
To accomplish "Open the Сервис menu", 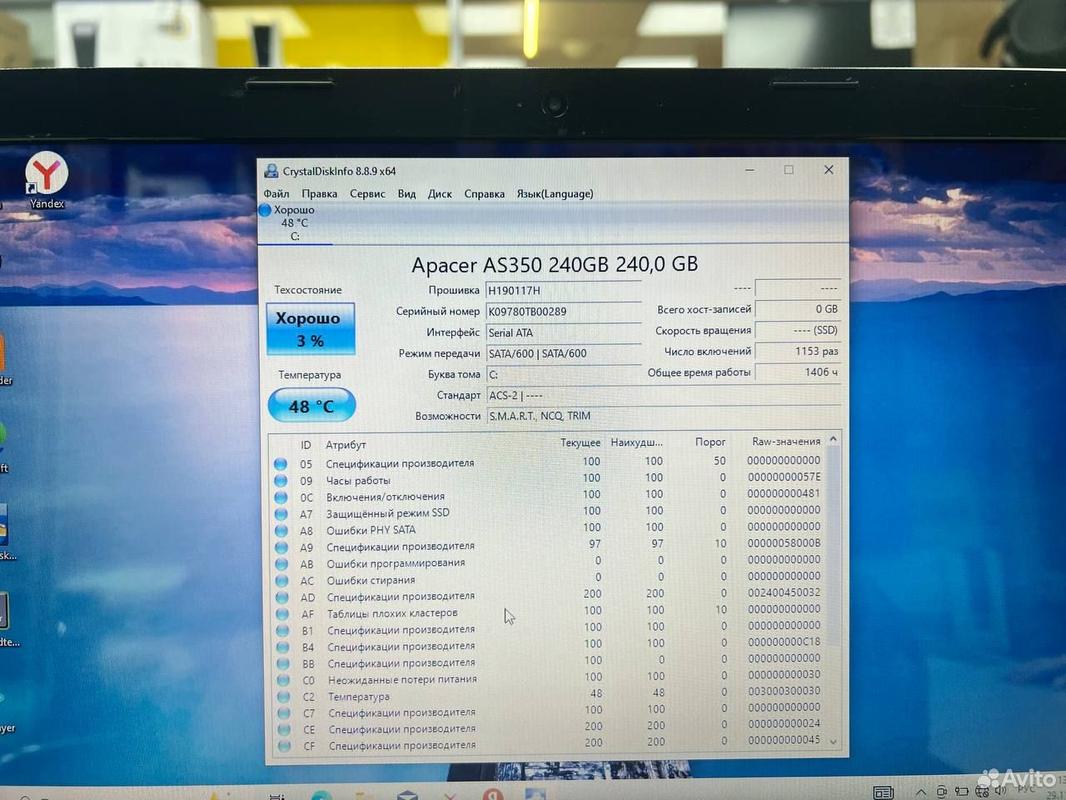I will [x=367, y=194].
